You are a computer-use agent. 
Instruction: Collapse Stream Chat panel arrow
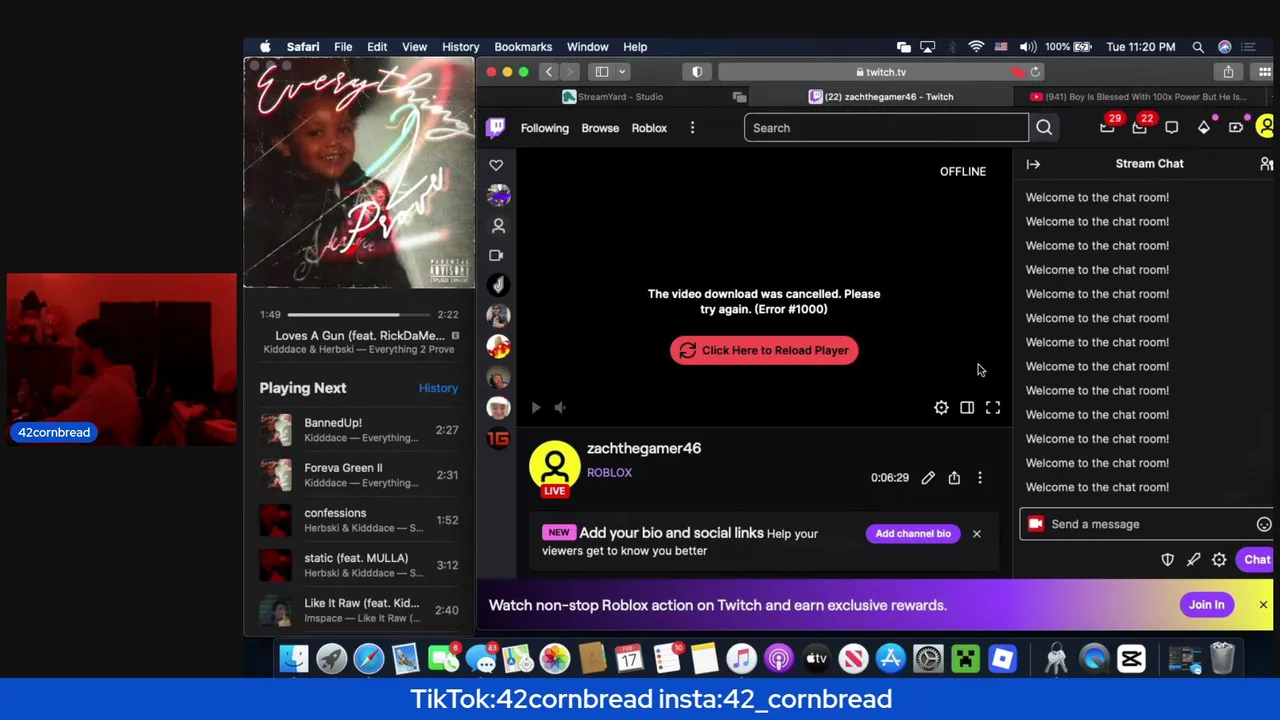1033,164
